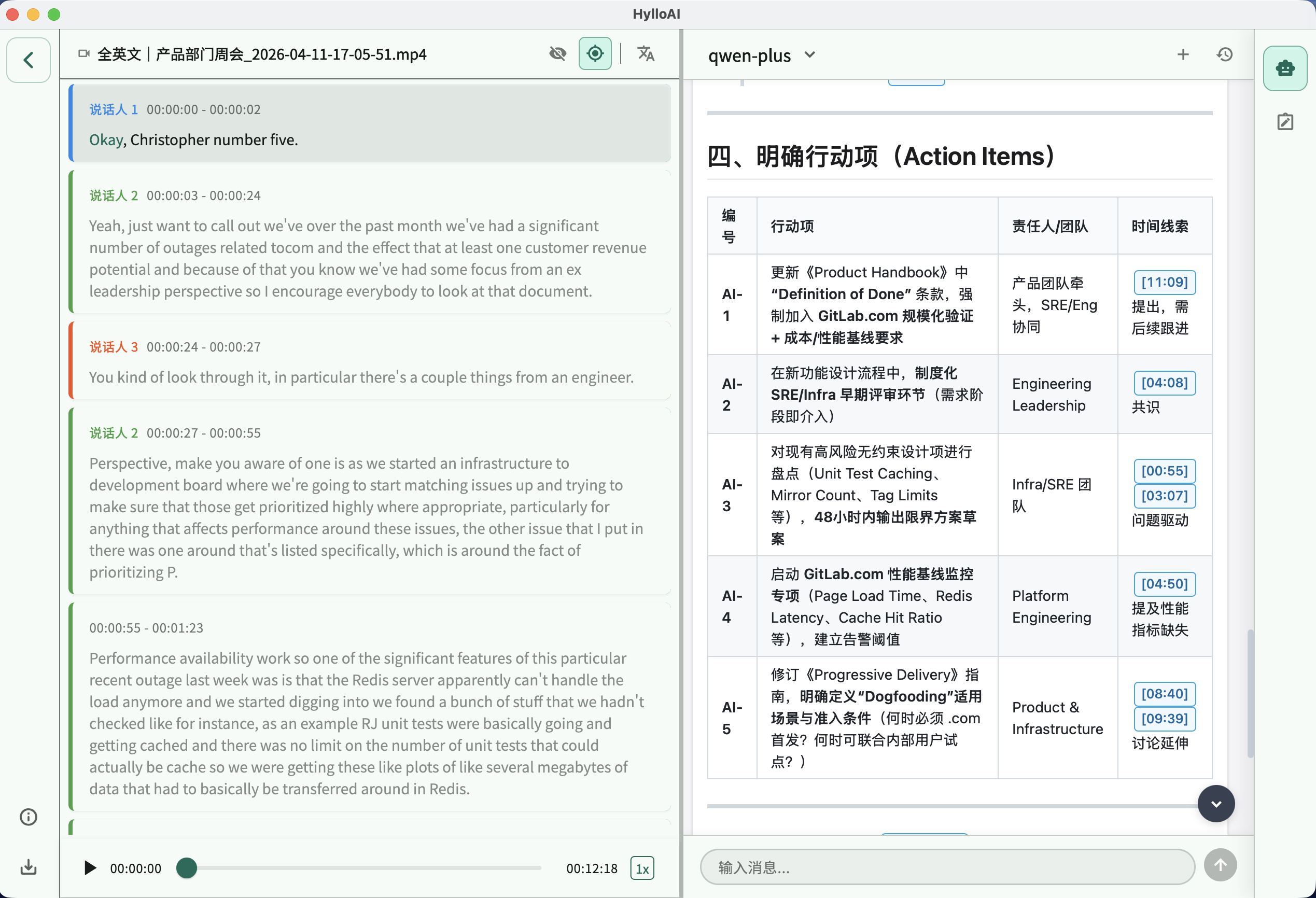Click speaker label 说话人 3
1316x898 pixels.
click(113, 346)
